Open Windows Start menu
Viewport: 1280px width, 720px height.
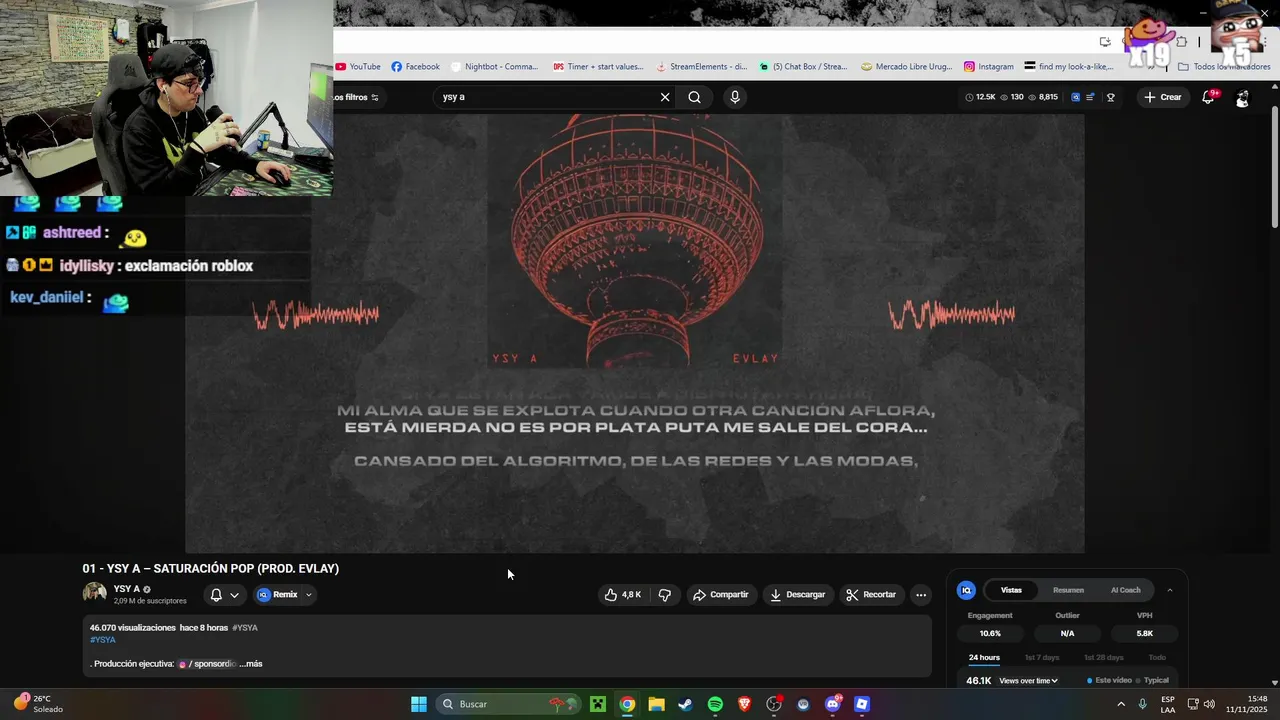coord(419,704)
